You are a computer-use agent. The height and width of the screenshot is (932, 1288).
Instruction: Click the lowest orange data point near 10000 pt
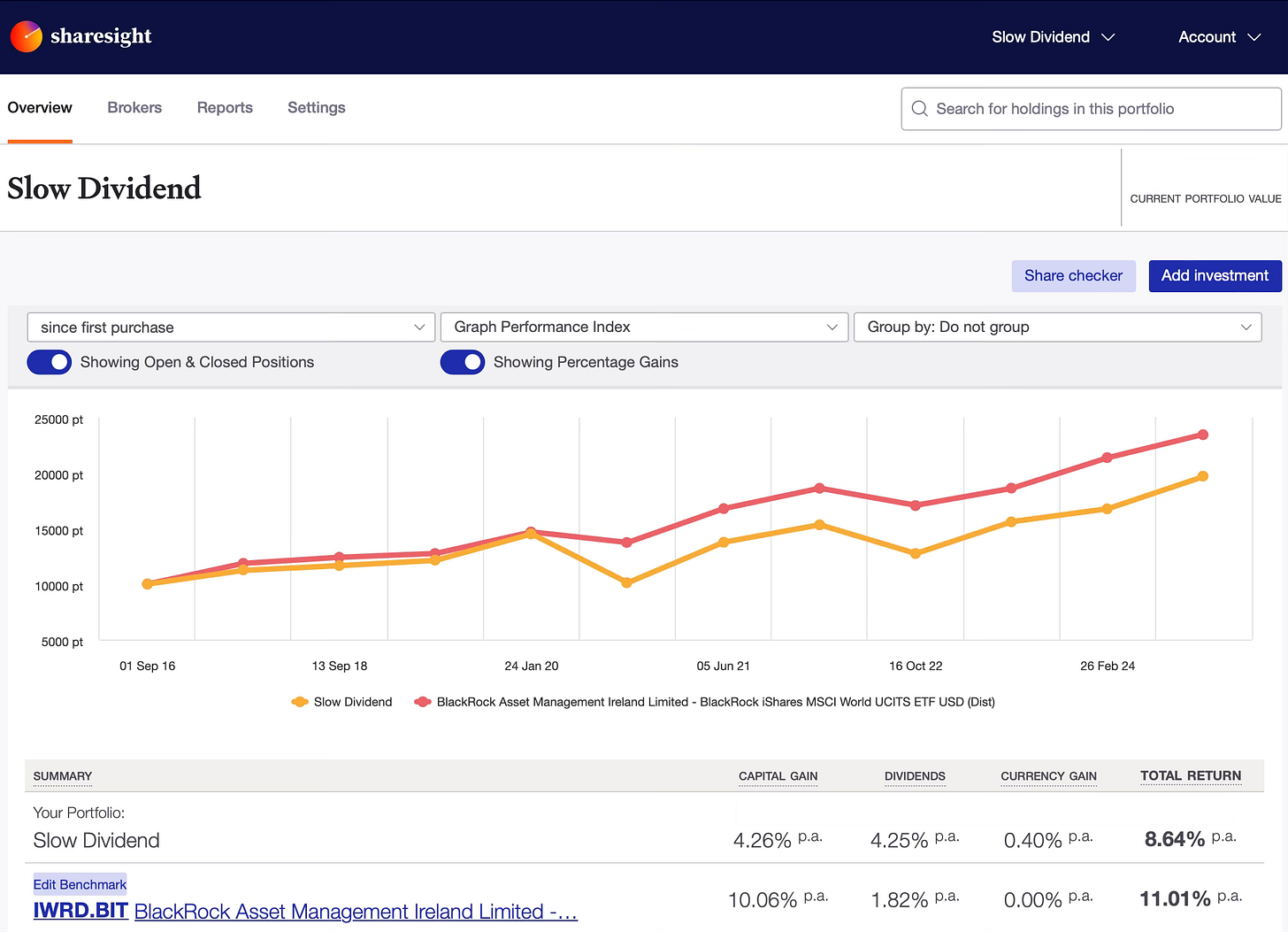click(626, 582)
